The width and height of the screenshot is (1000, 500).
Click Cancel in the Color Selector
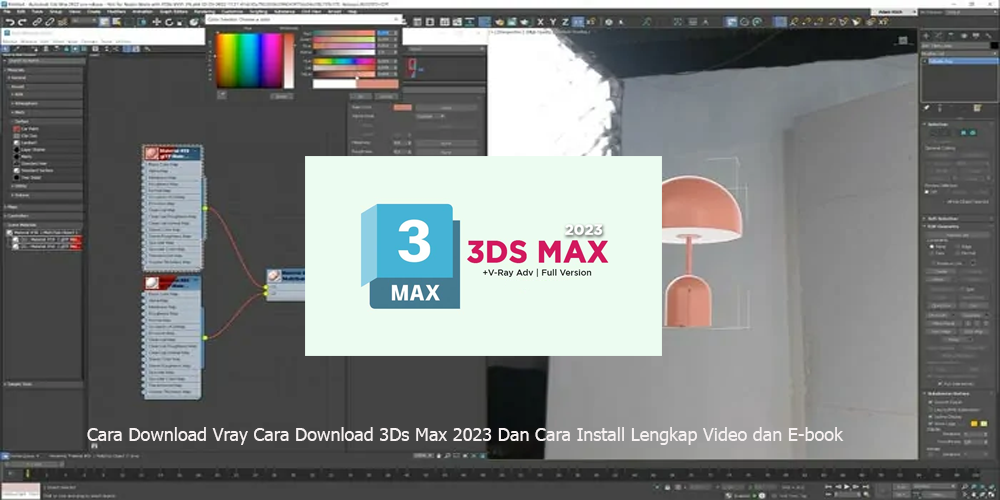click(385, 96)
